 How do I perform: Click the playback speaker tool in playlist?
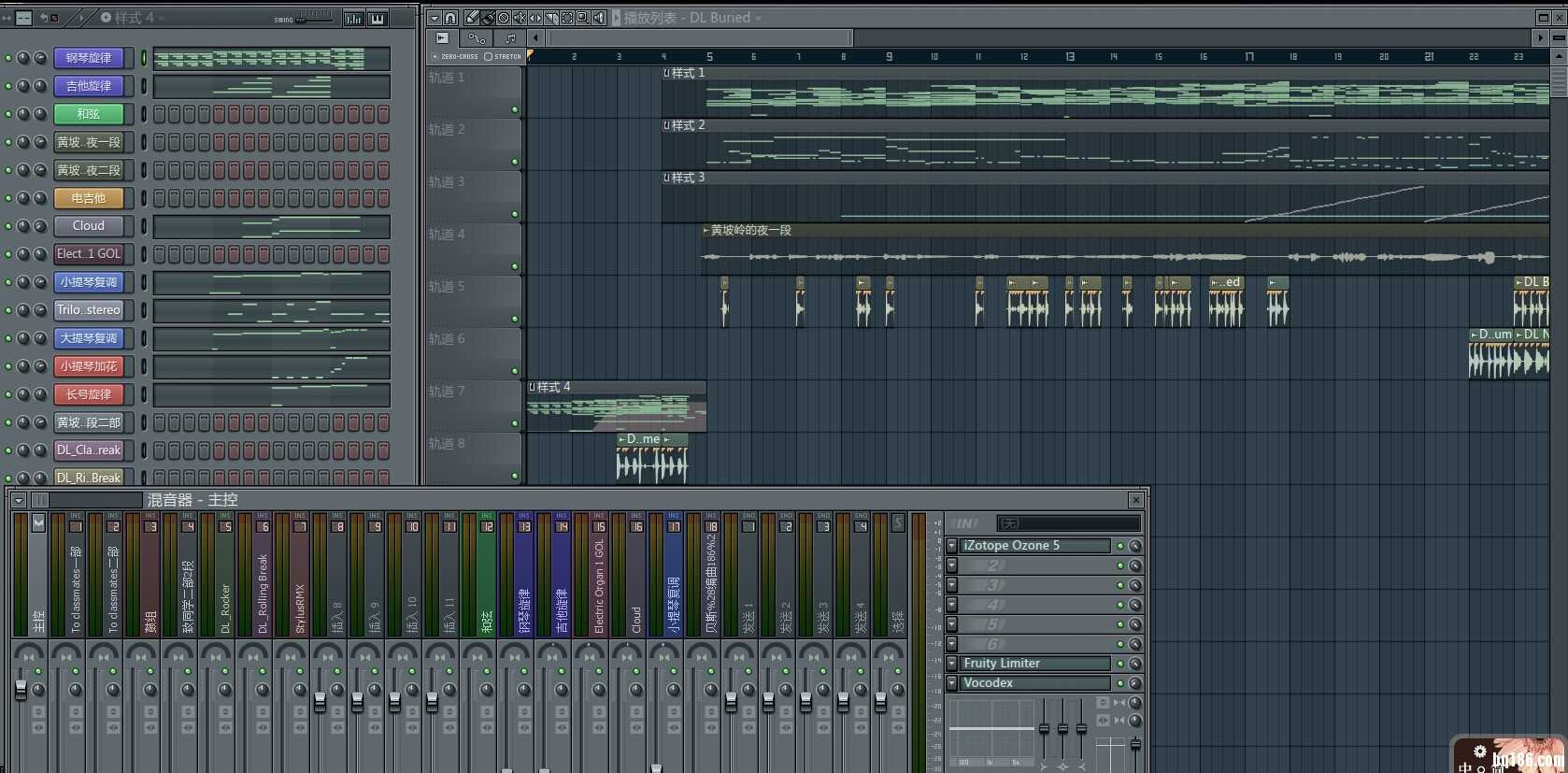pos(599,18)
